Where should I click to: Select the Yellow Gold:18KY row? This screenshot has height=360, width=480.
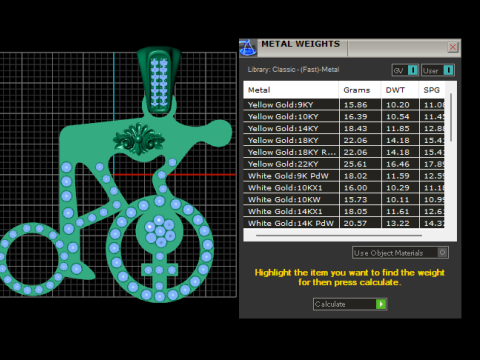point(344,140)
